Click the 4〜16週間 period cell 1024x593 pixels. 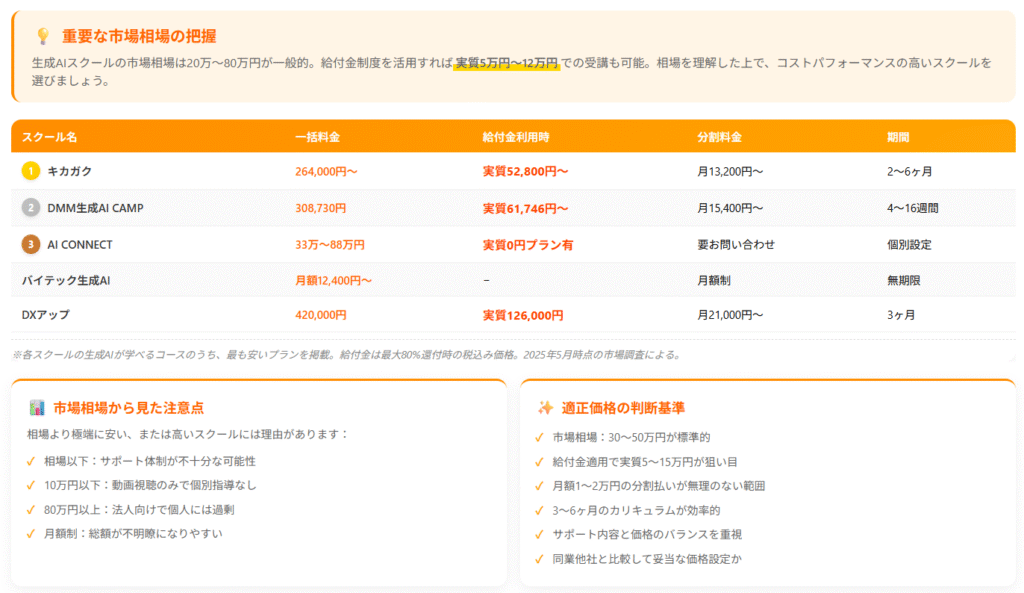(x=912, y=208)
